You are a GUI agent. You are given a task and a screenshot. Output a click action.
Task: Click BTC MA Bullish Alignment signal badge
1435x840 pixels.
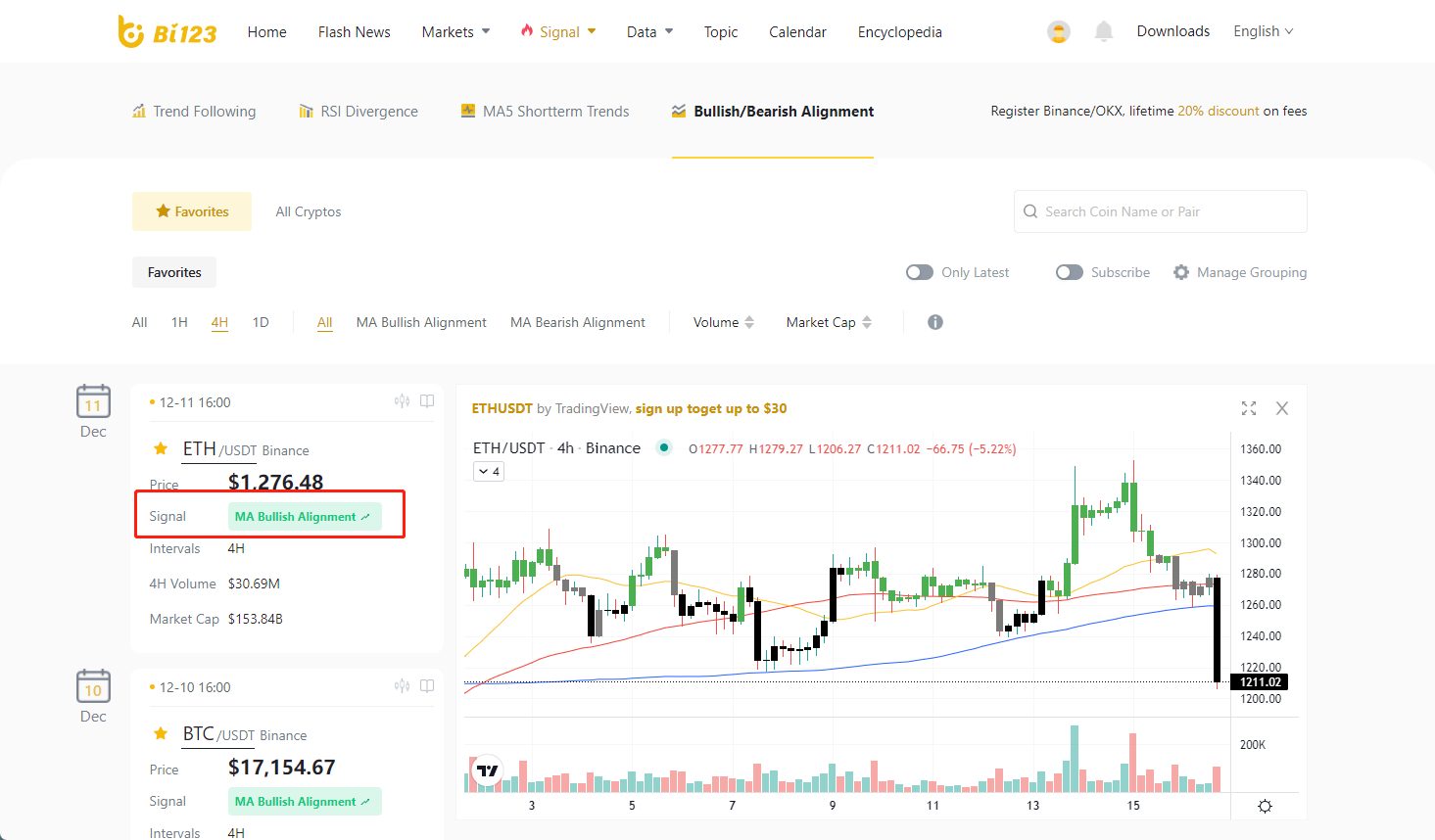point(305,801)
